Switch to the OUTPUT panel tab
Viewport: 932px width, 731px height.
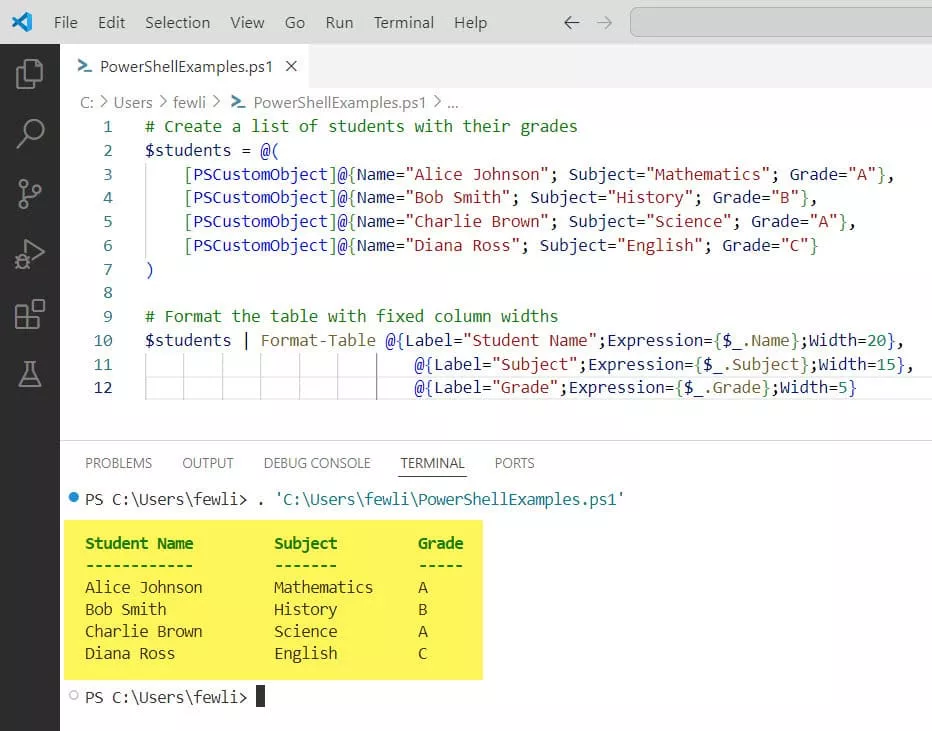207,463
